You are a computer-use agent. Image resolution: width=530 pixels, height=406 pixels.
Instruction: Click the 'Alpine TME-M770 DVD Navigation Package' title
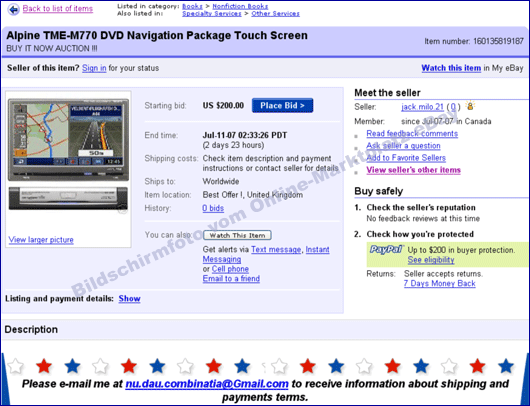pos(157,35)
